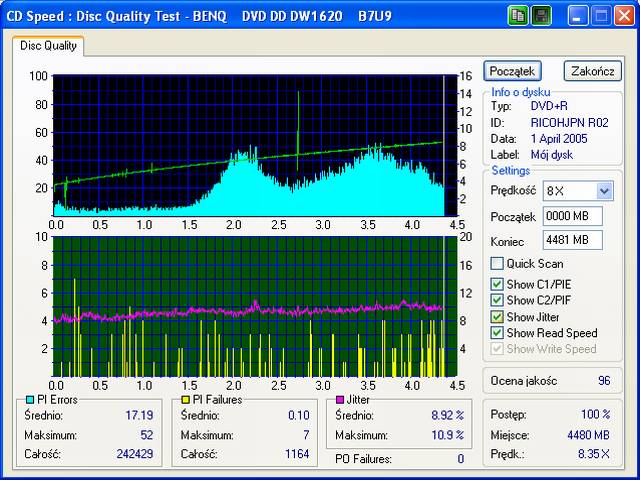Click the quality score 96
This screenshot has height=480, width=640.
point(604,381)
